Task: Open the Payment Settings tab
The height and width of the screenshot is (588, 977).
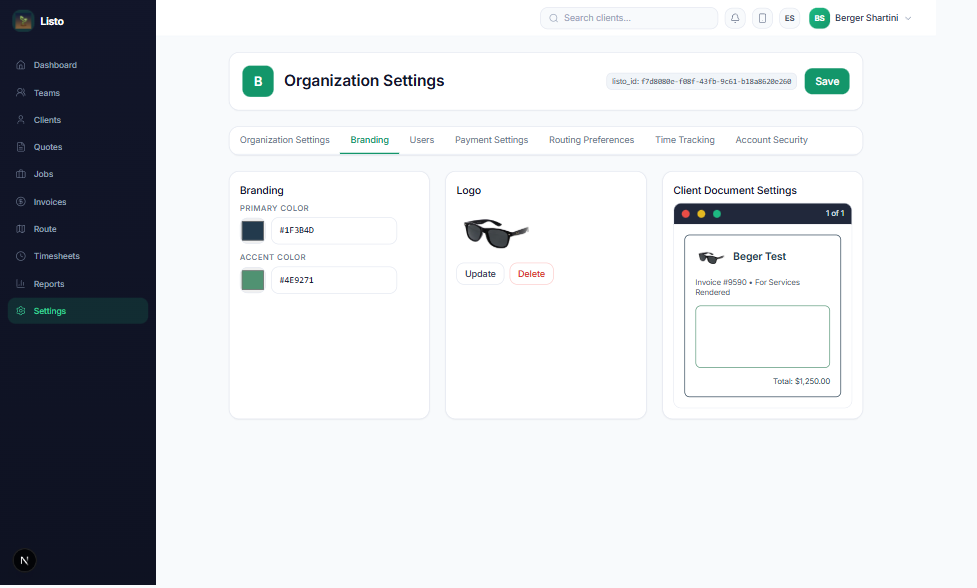Action: (492, 140)
